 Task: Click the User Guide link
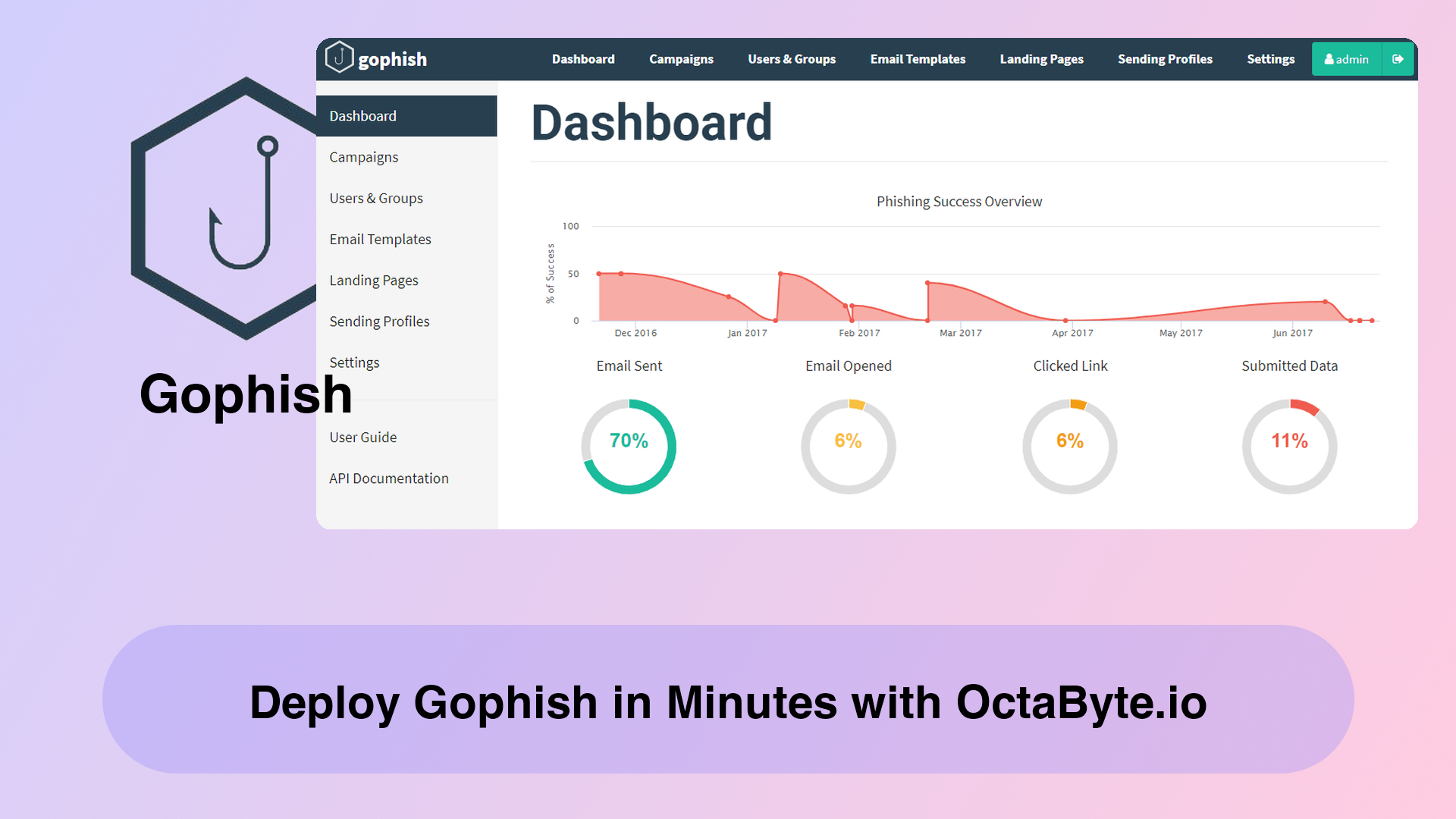coord(364,437)
